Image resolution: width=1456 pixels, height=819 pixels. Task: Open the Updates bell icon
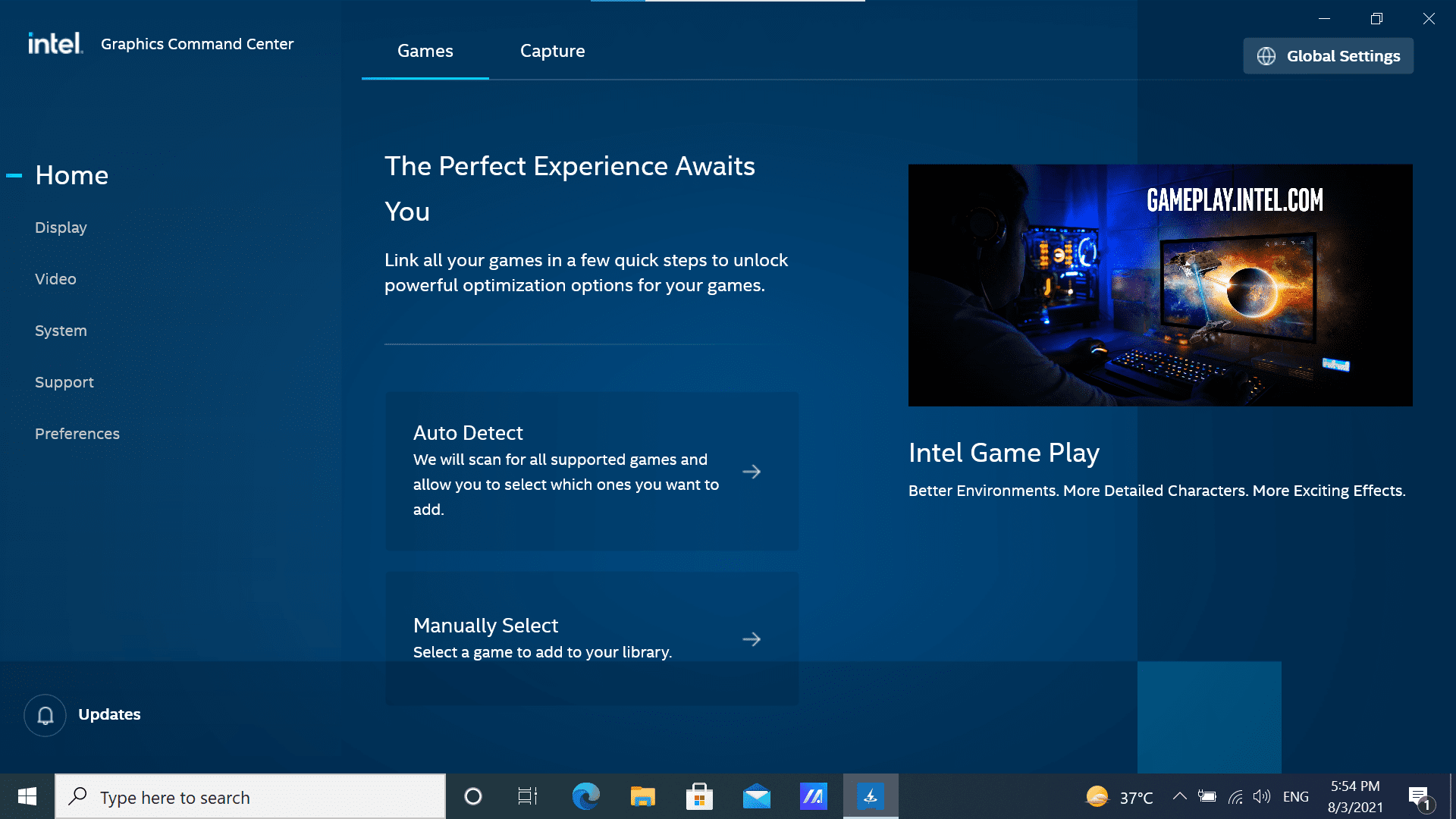pyautogui.click(x=45, y=715)
